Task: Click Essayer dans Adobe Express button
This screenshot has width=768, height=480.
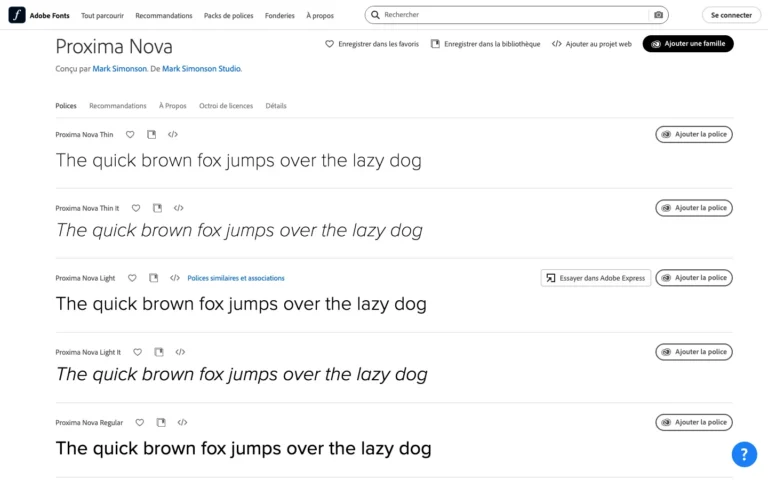Action: 596,278
